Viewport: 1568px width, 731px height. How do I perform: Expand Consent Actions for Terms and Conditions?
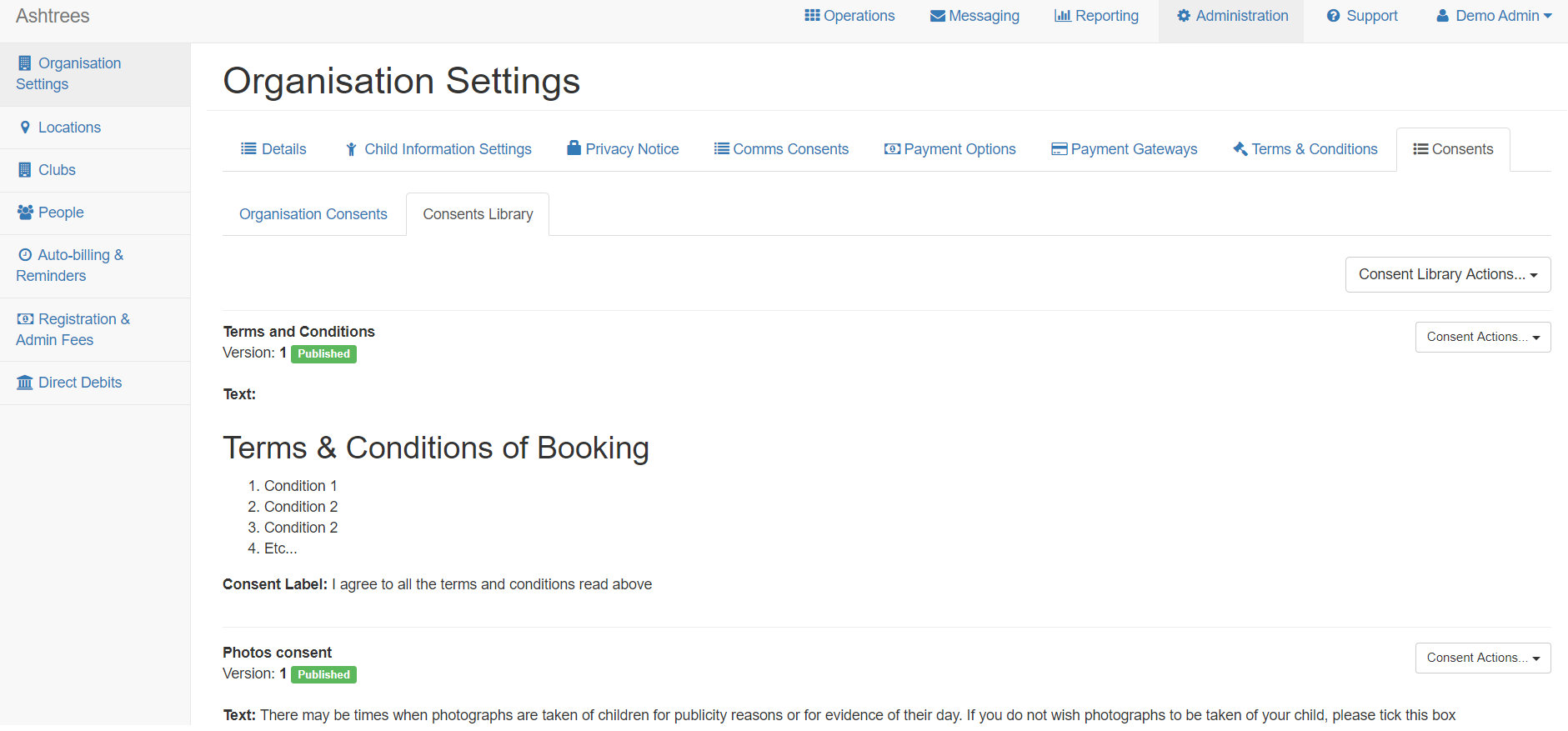1482,337
